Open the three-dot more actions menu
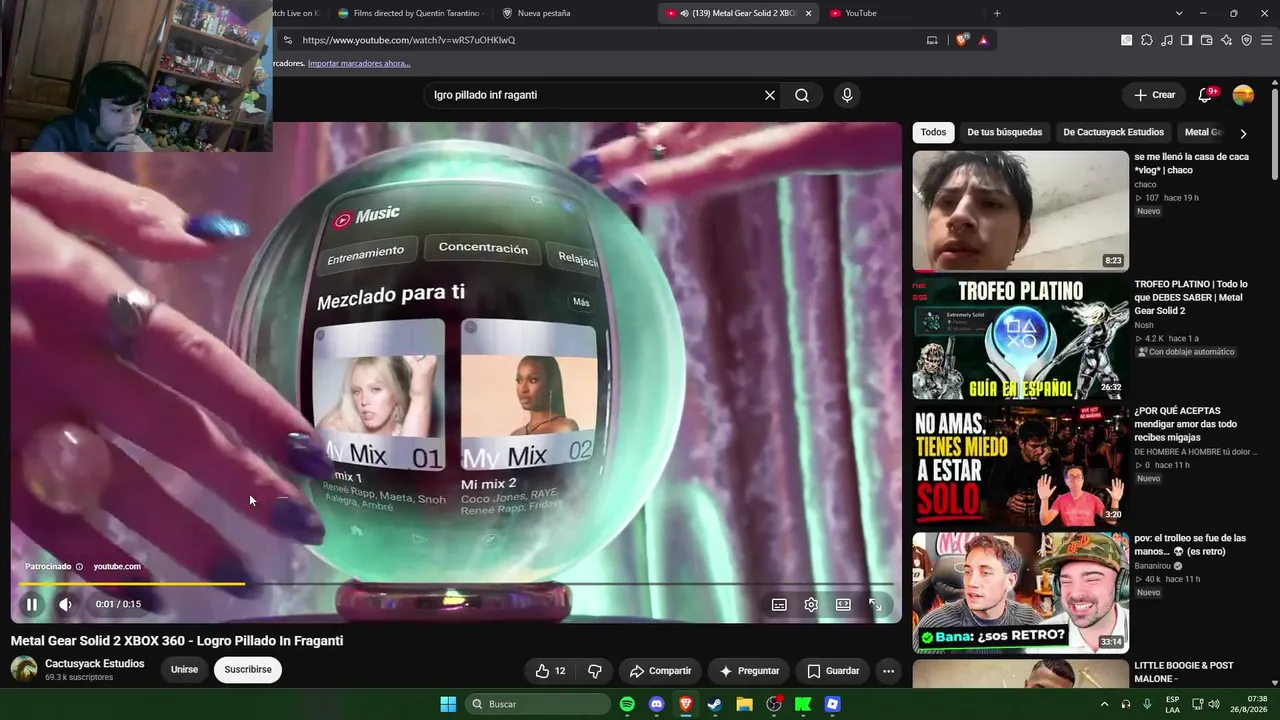Viewport: 1280px width, 720px height. tap(888, 671)
